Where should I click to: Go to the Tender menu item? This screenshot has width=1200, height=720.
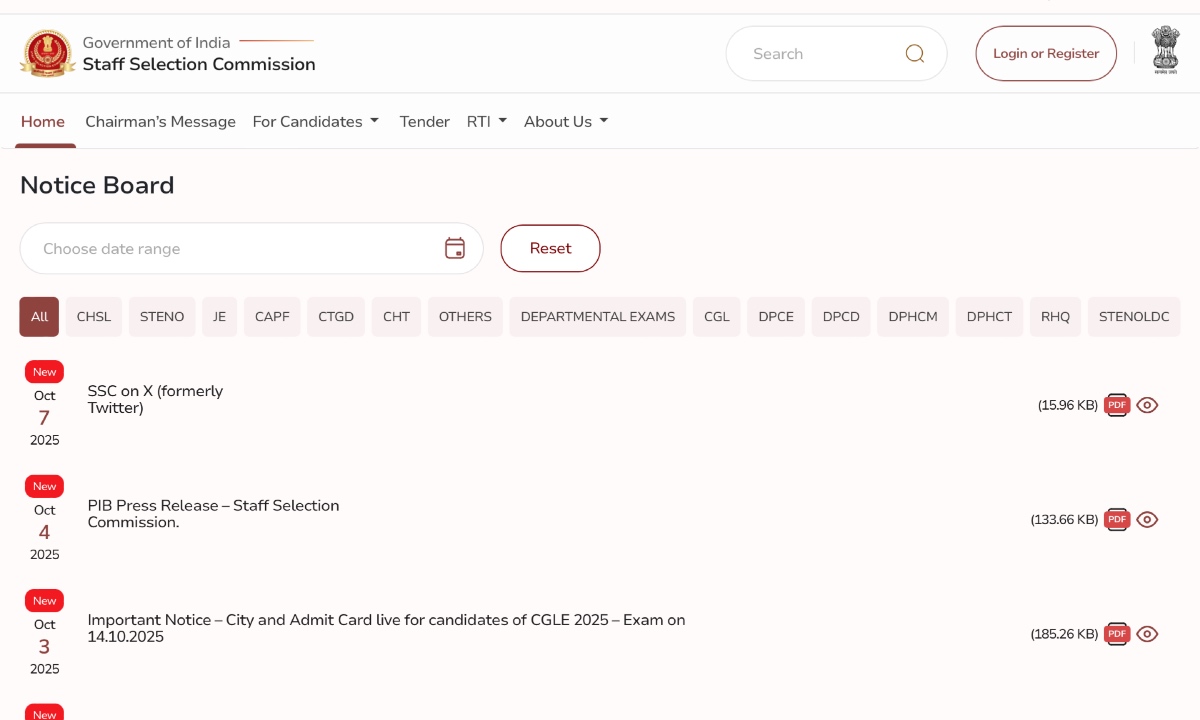(424, 122)
